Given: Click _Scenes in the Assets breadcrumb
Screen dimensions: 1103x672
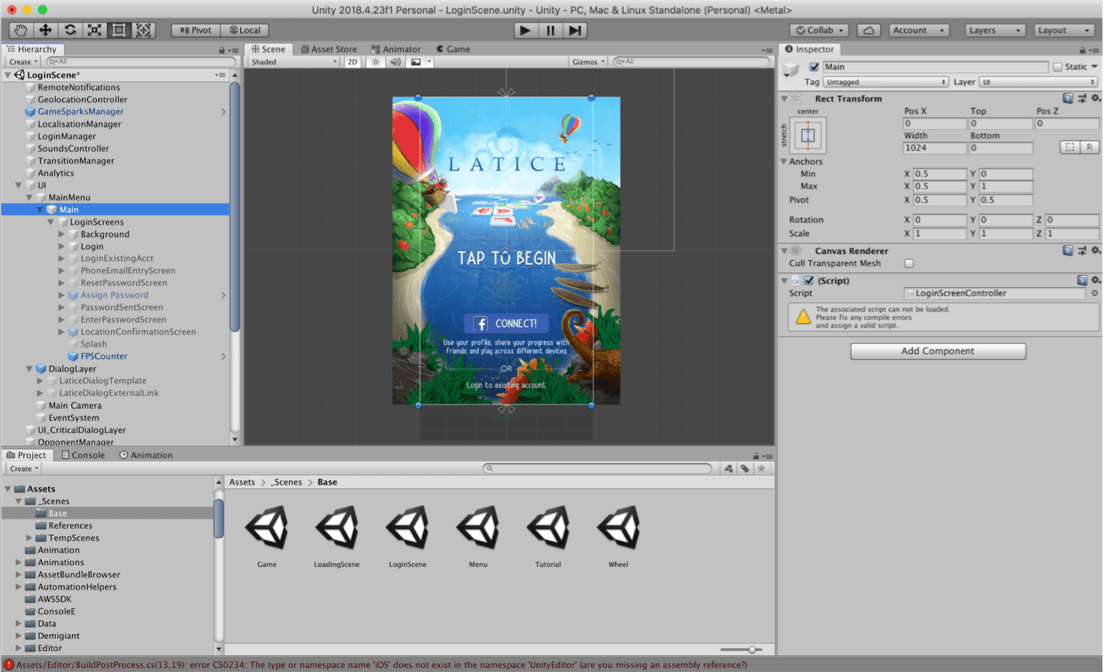Looking at the screenshot, I should [286, 482].
